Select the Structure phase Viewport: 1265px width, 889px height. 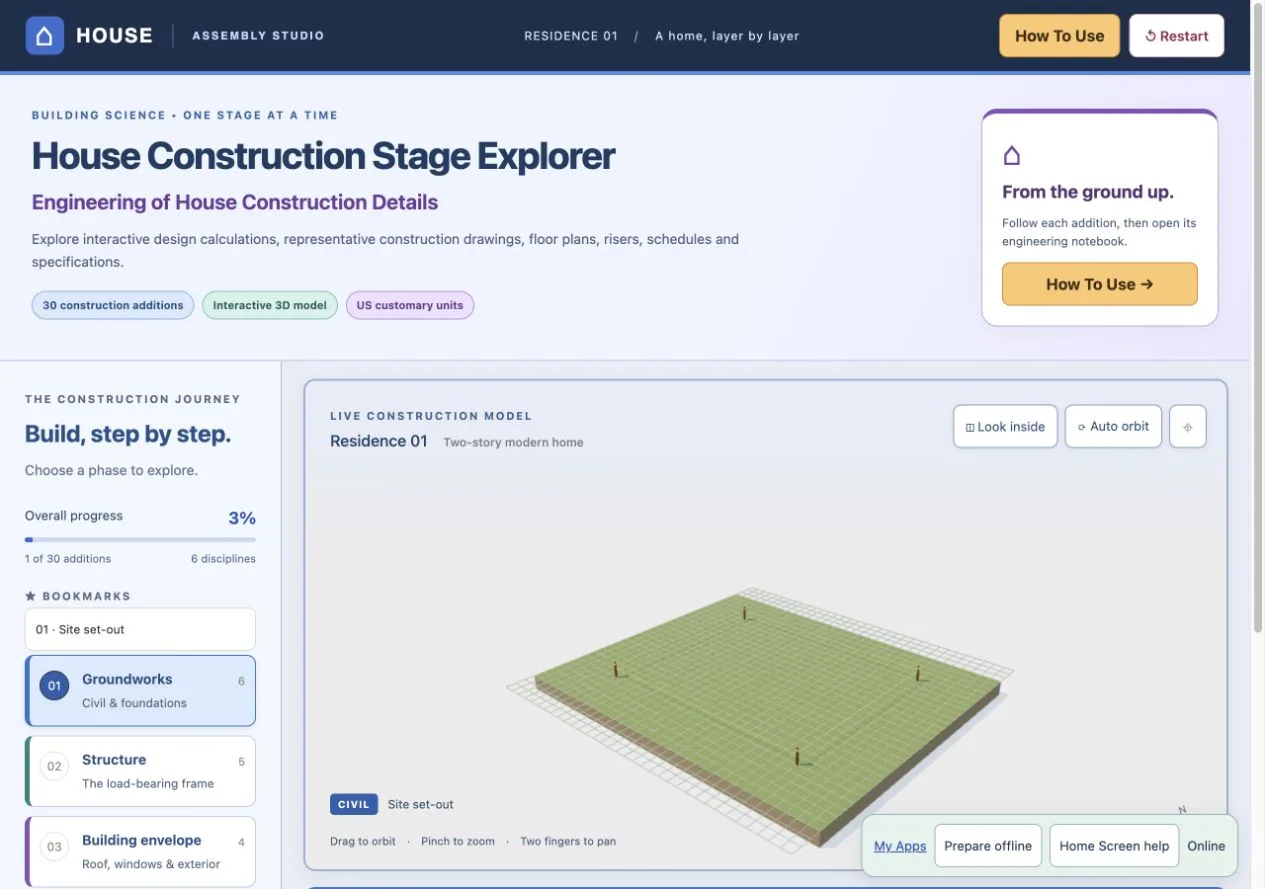click(x=140, y=771)
